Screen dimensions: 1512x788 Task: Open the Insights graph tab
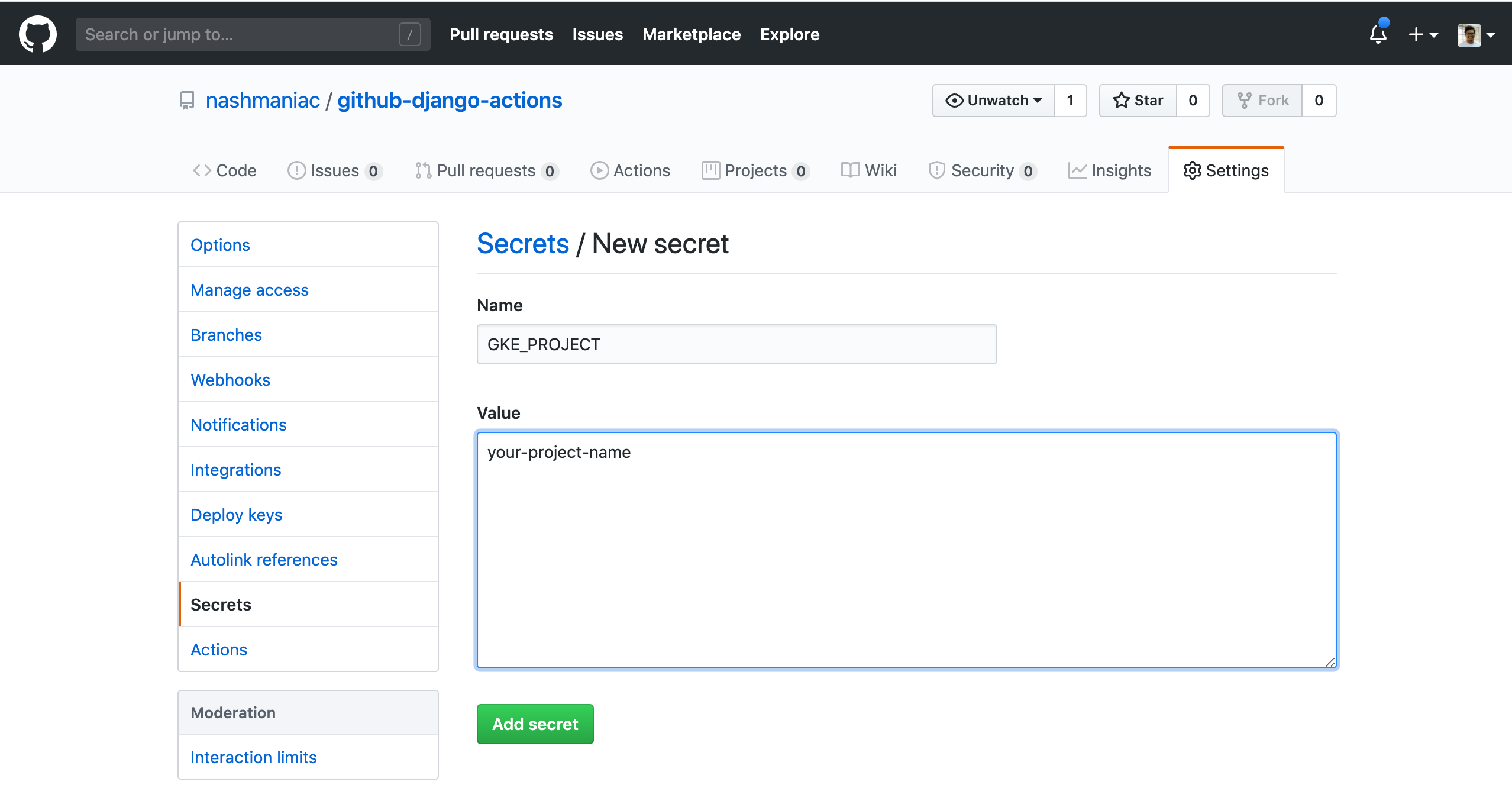click(1110, 170)
